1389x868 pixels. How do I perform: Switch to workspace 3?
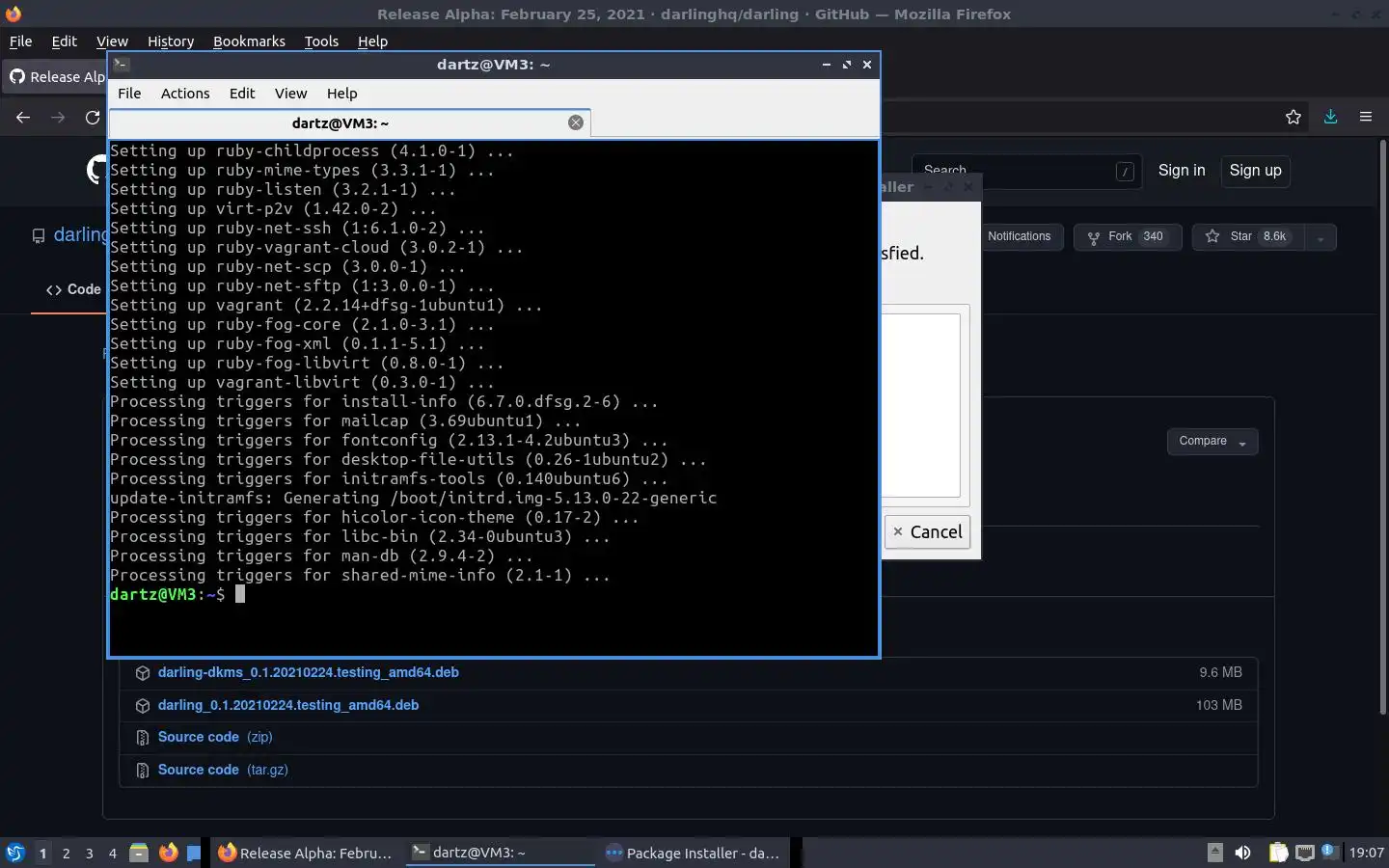pos(90,854)
